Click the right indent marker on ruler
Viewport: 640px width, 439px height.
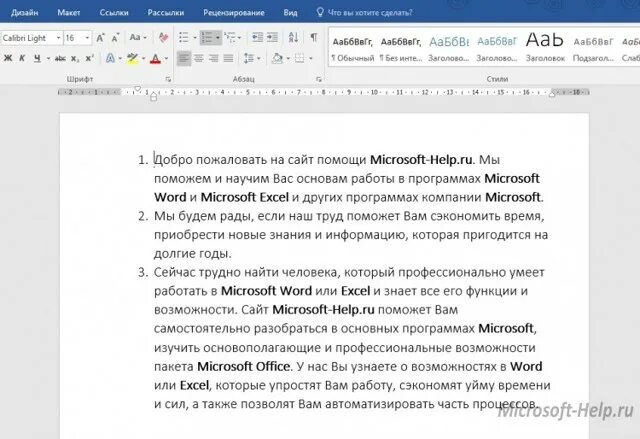point(552,94)
